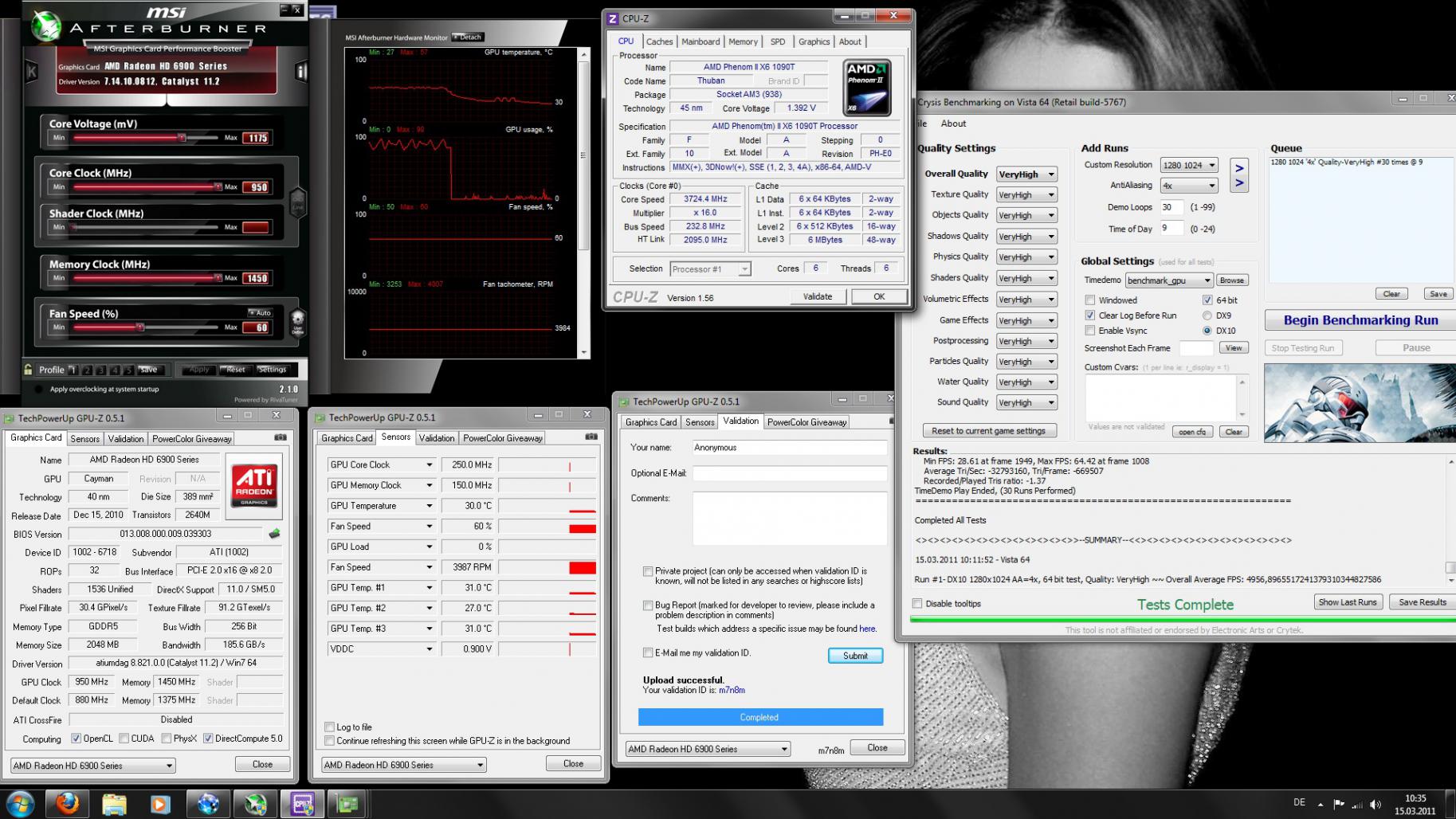Click the Save Results button

coord(1423,602)
